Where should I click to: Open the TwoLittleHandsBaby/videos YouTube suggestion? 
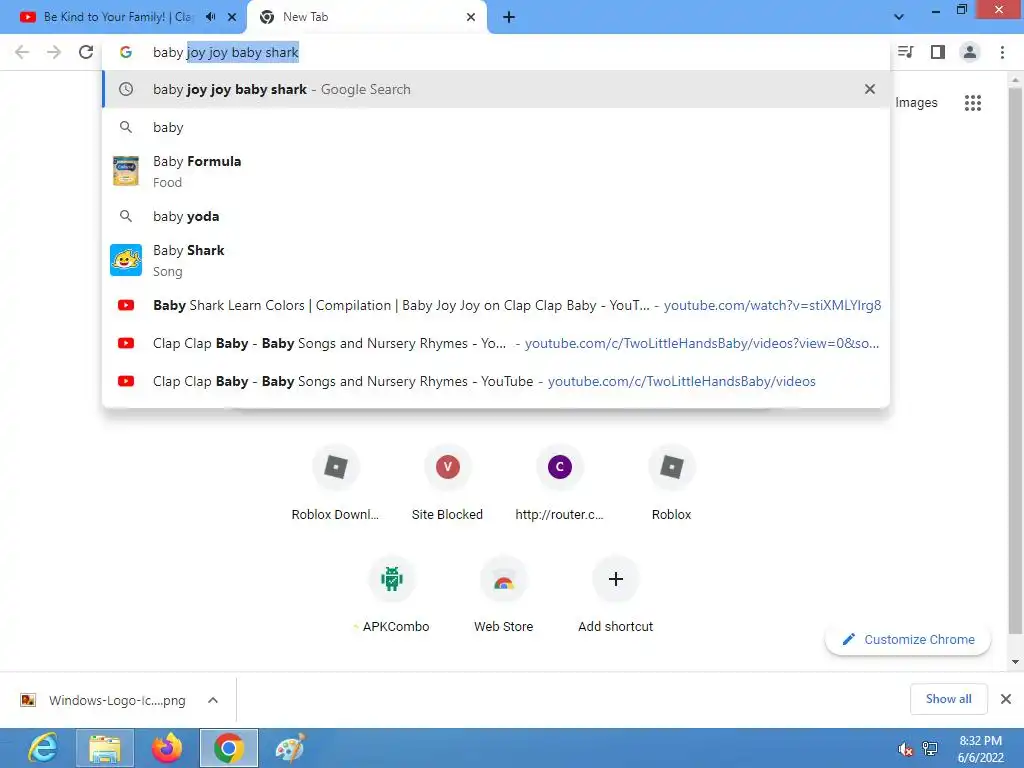496,381
